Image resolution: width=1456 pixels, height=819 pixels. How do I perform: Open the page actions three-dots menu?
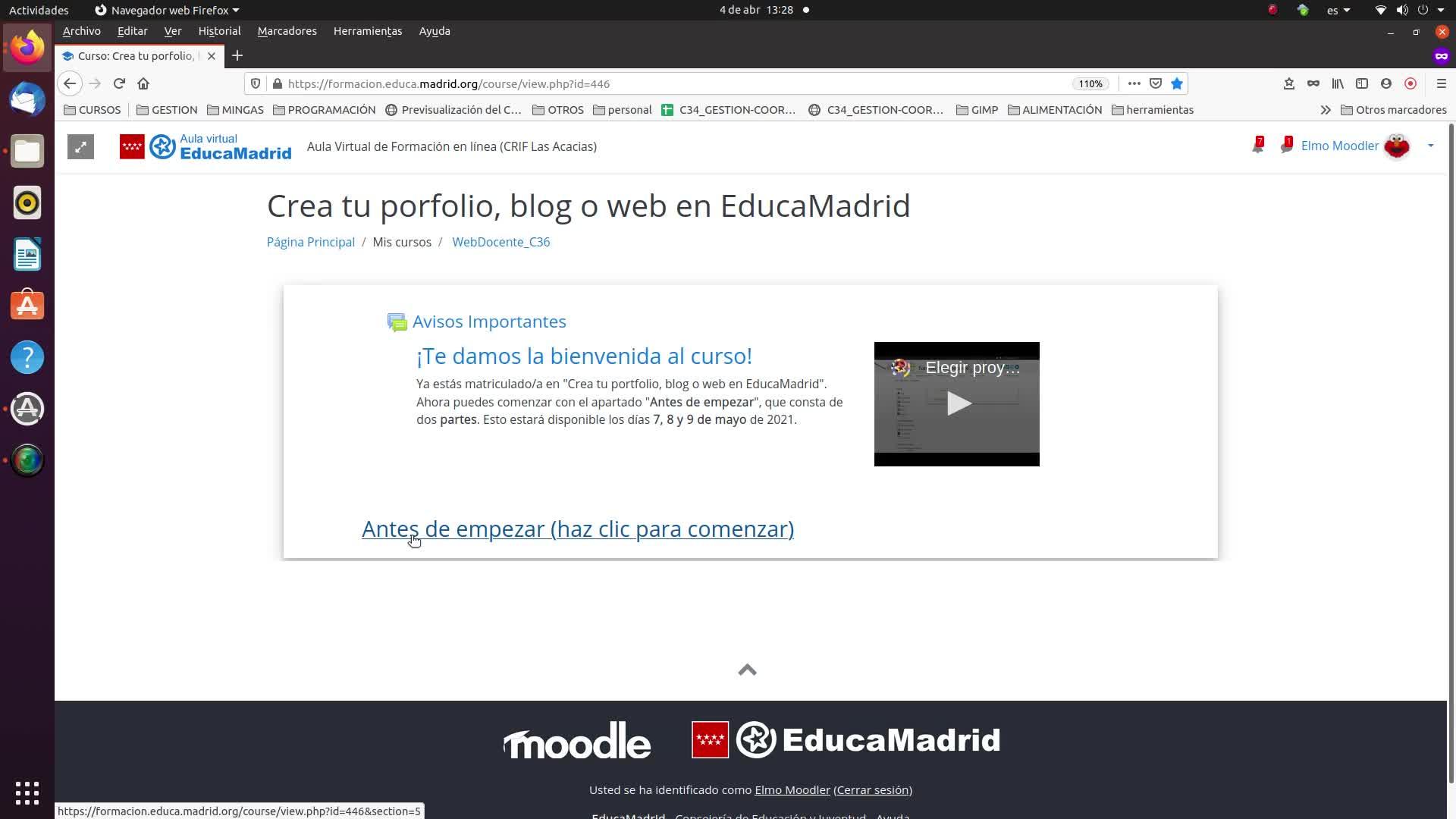tap(1134, 83)
